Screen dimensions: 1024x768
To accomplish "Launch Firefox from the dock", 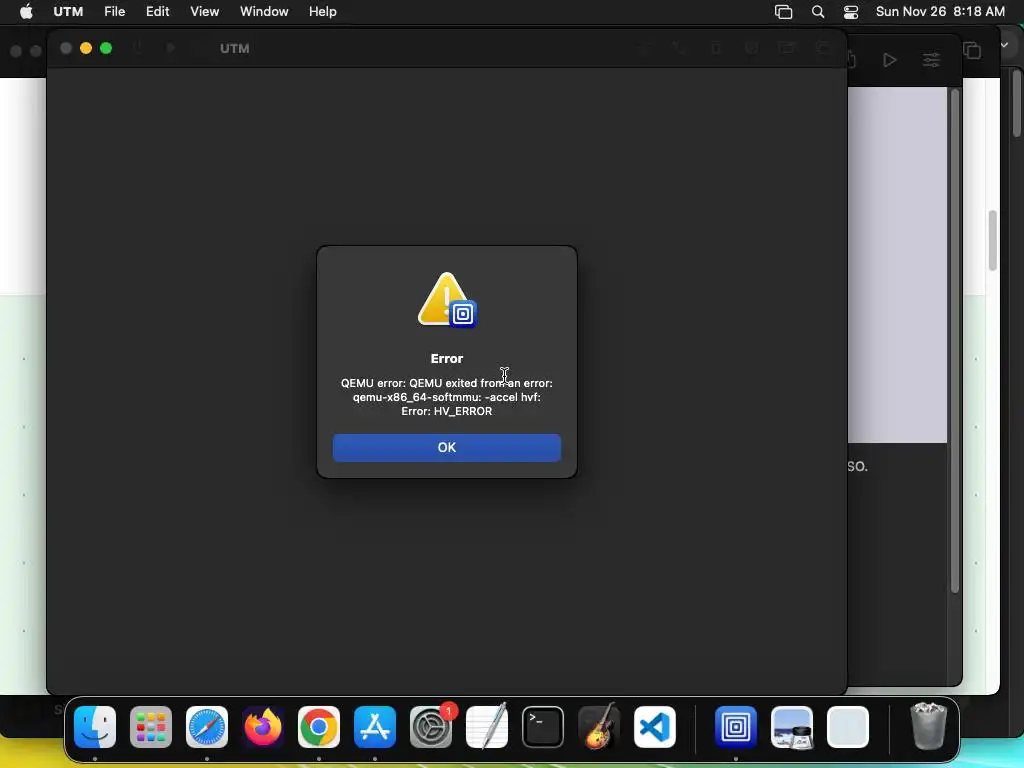I will (x=263, y=727).
